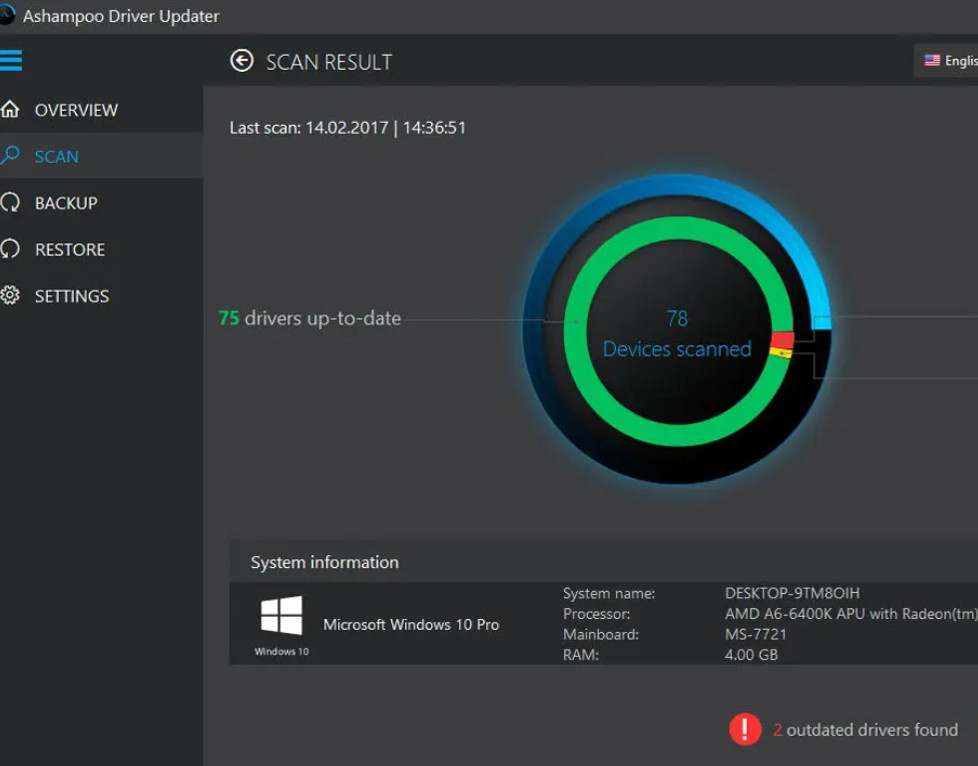Click the Last scan date and time
This screenshot has width=978, height=766.
click(347, 128)
